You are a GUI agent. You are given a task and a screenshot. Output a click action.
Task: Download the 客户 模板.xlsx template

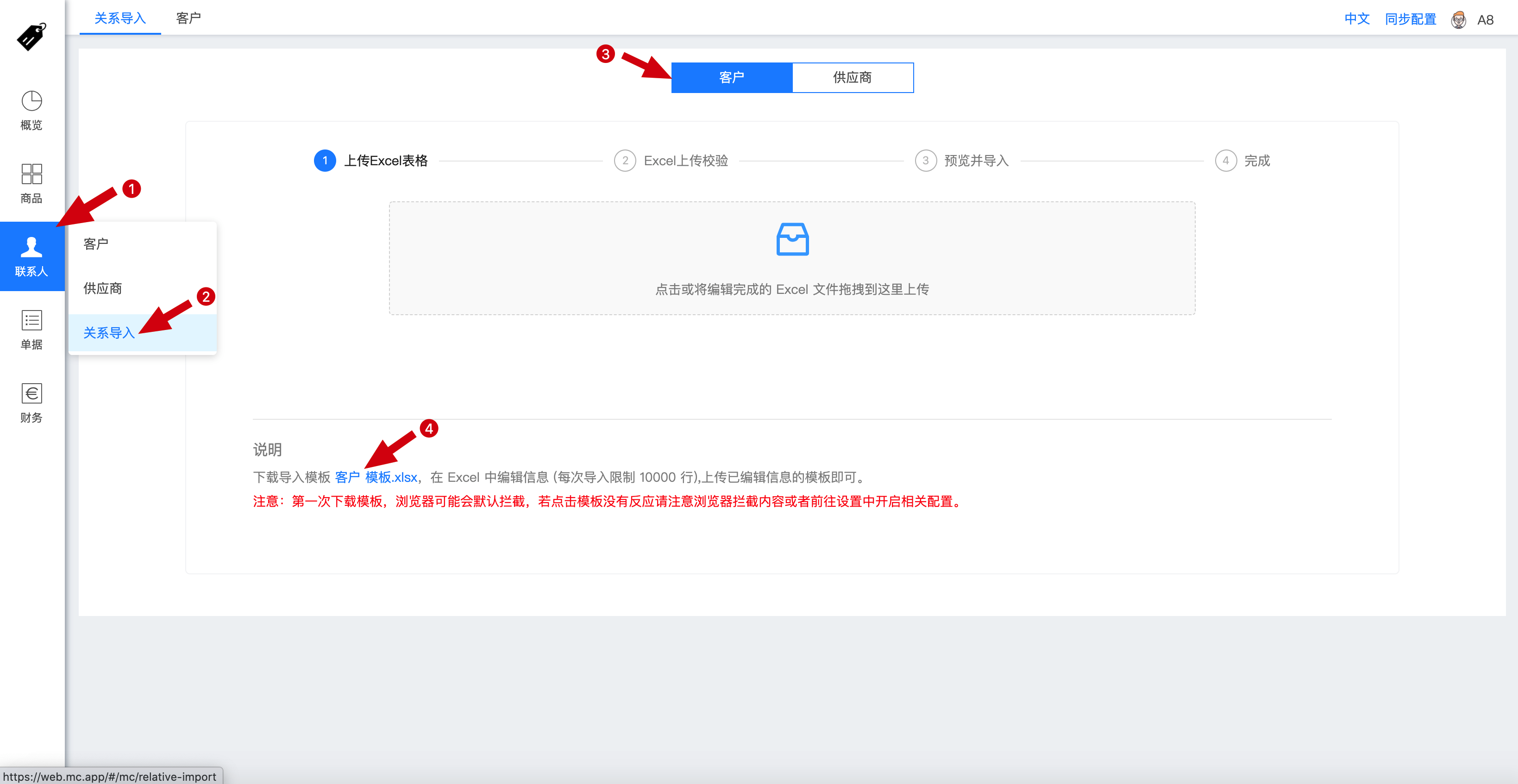[x=376, y=477]
